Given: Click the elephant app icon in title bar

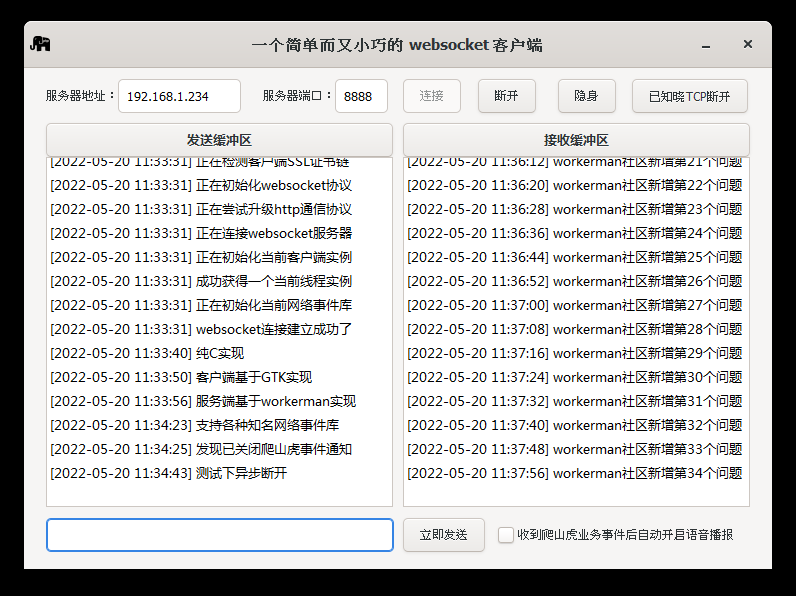Looking at the screenshot, I should click(x=40, y=44).
